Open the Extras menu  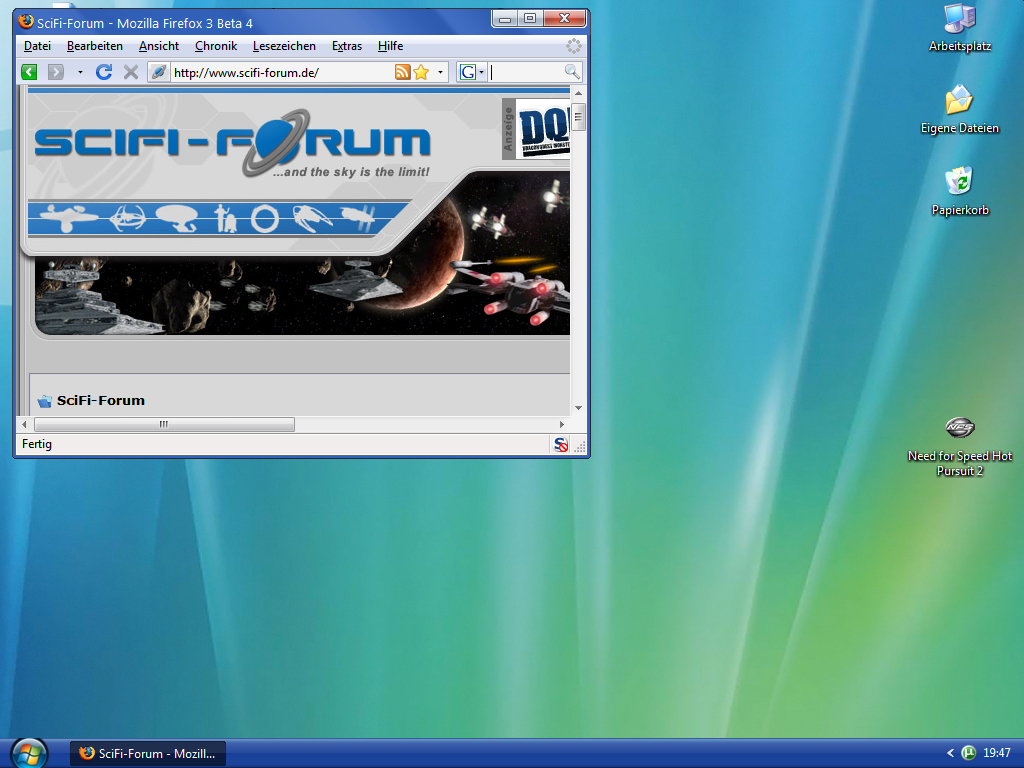[347, 46]
